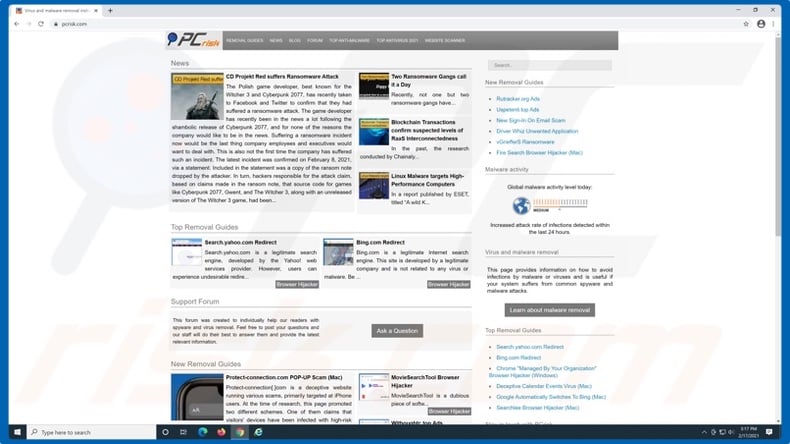
Task: Open Top Anti-Malware menu item
Action: tap(349, 40)
